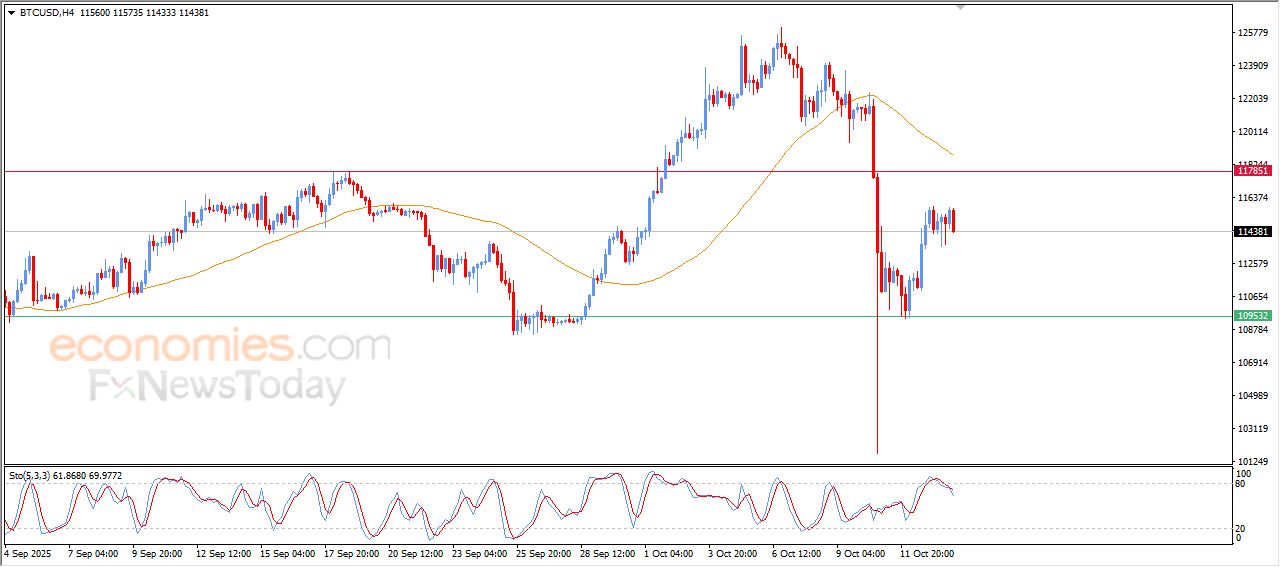
Task: Click the BTCUSD,H4 chart title text
Action: [x=47, y=13]
